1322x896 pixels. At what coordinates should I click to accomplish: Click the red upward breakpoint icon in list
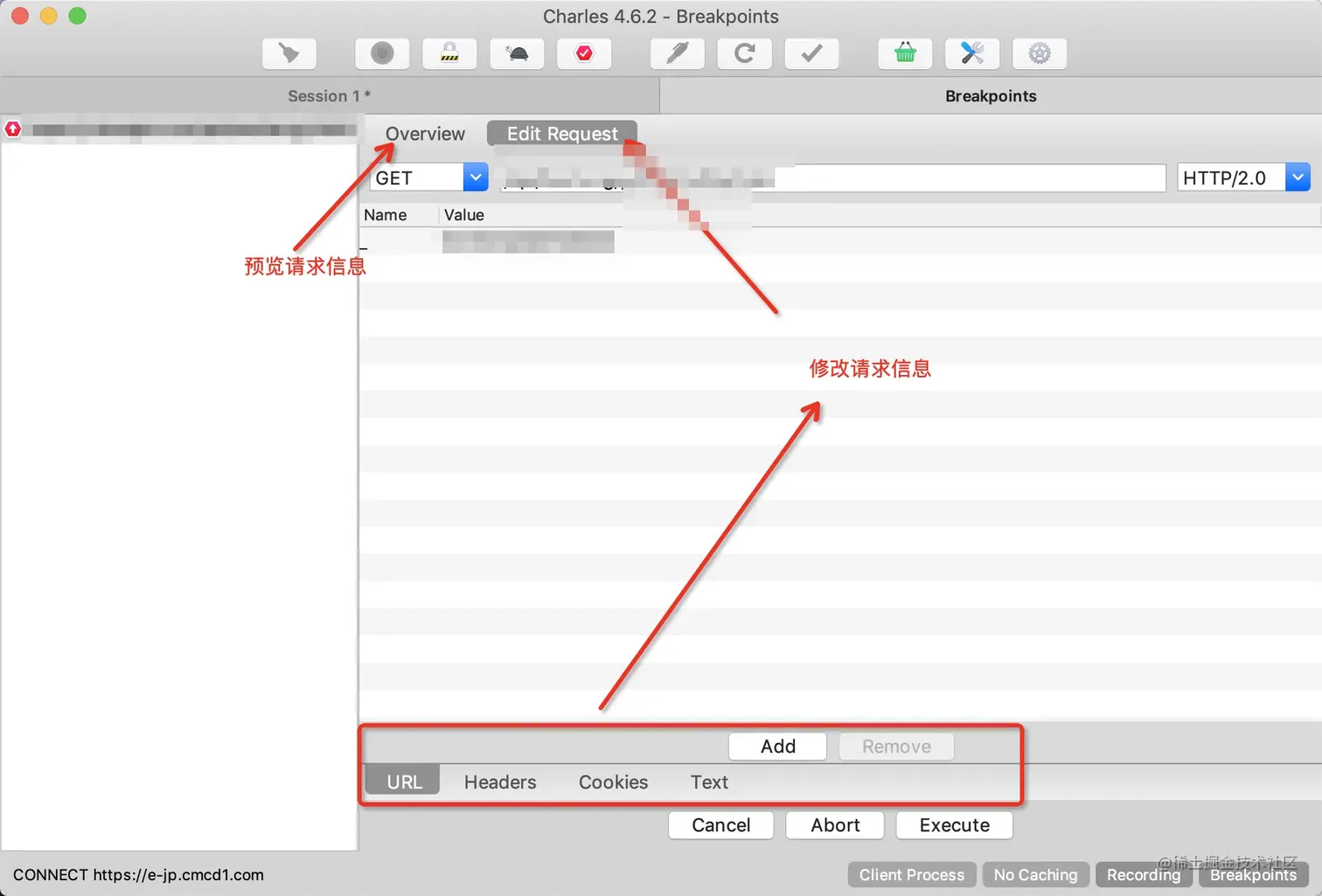point(13,129)
